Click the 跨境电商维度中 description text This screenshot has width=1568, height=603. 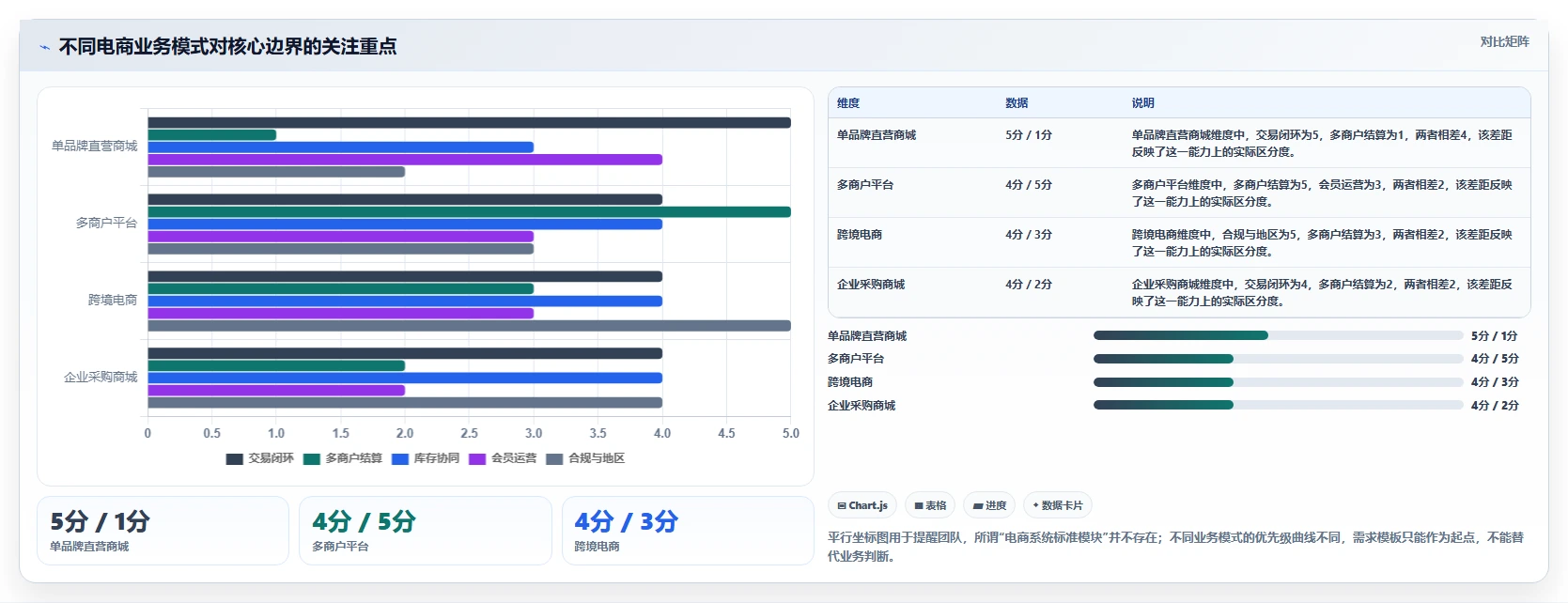click(1322, 243)
